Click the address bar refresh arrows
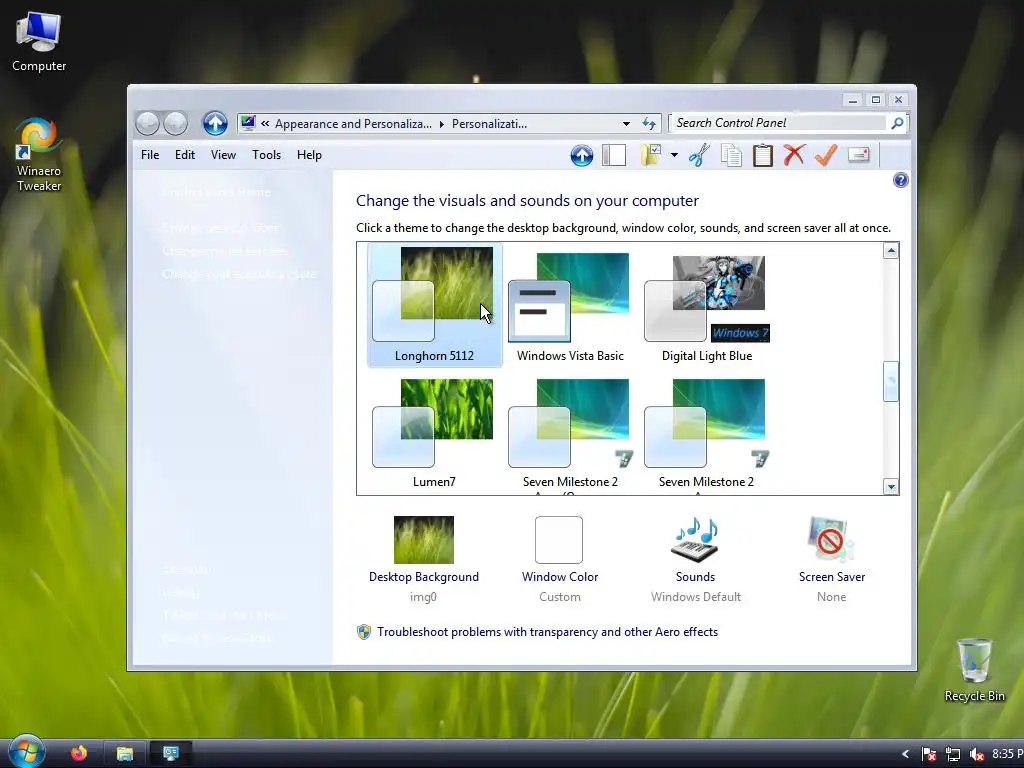Viewport: 1024px width, 768px height. click(x=648, y=123)
